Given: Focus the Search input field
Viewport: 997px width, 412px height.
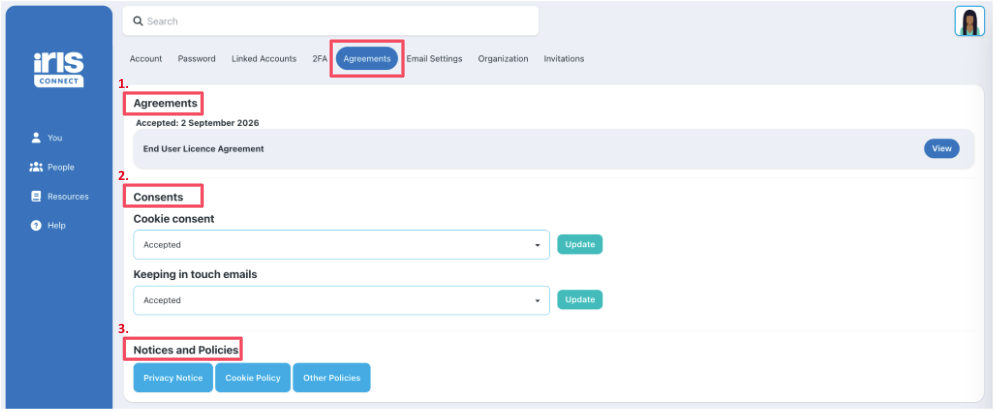Looking at the screenshot, I should tap(331, 21).
